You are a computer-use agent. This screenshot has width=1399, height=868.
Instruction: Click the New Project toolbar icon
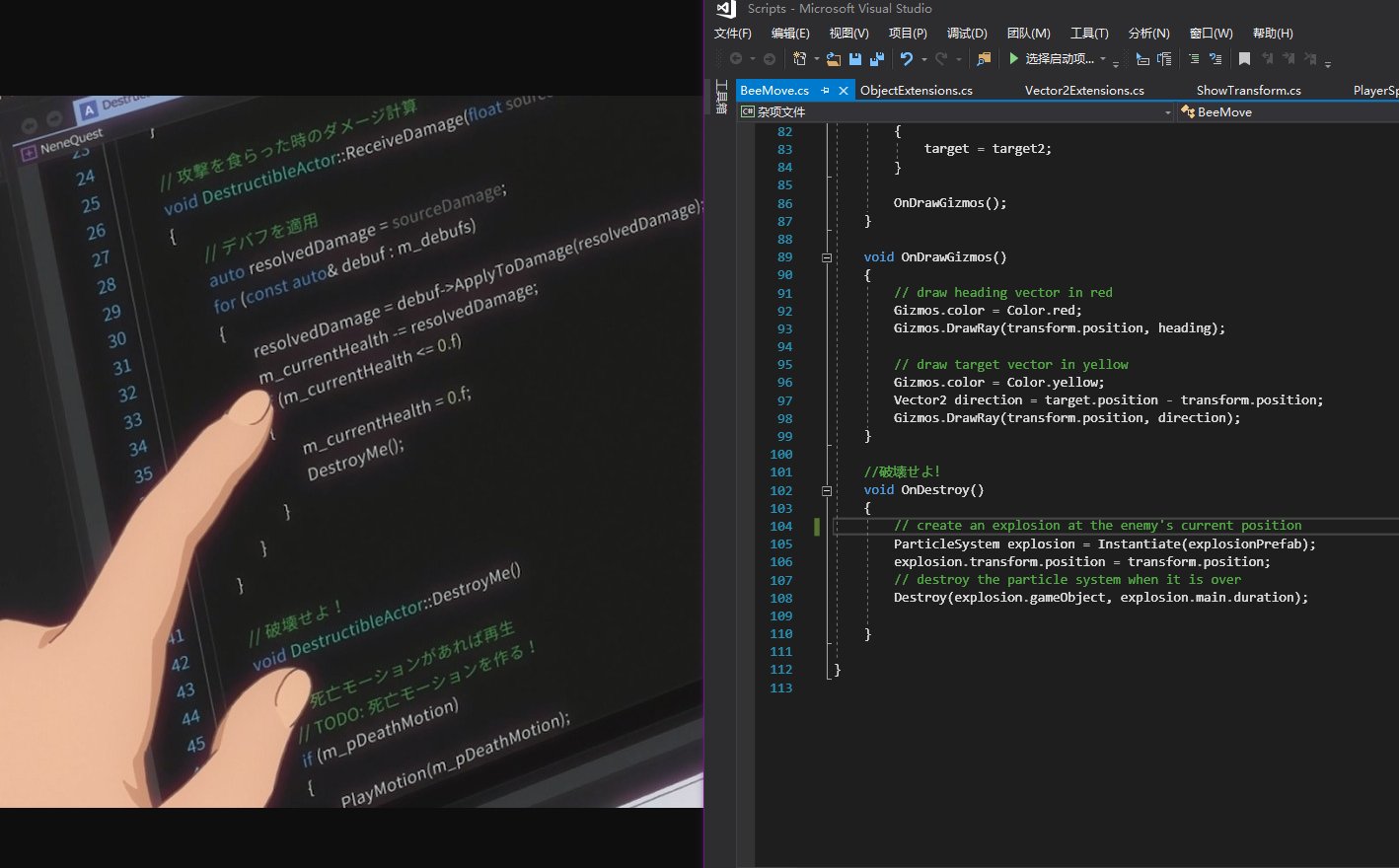pyautogui.click(x=800, y=59)
